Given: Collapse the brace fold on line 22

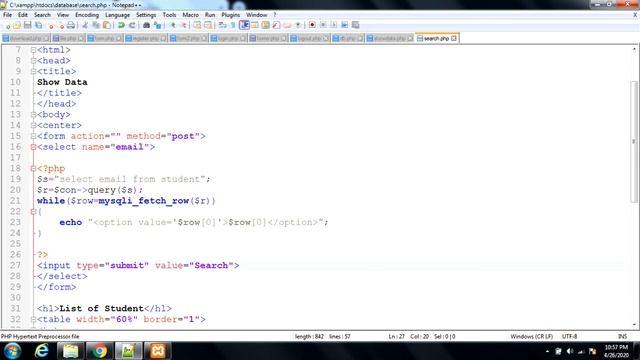Looking at the screenshot, I should [x=33, y=212].
